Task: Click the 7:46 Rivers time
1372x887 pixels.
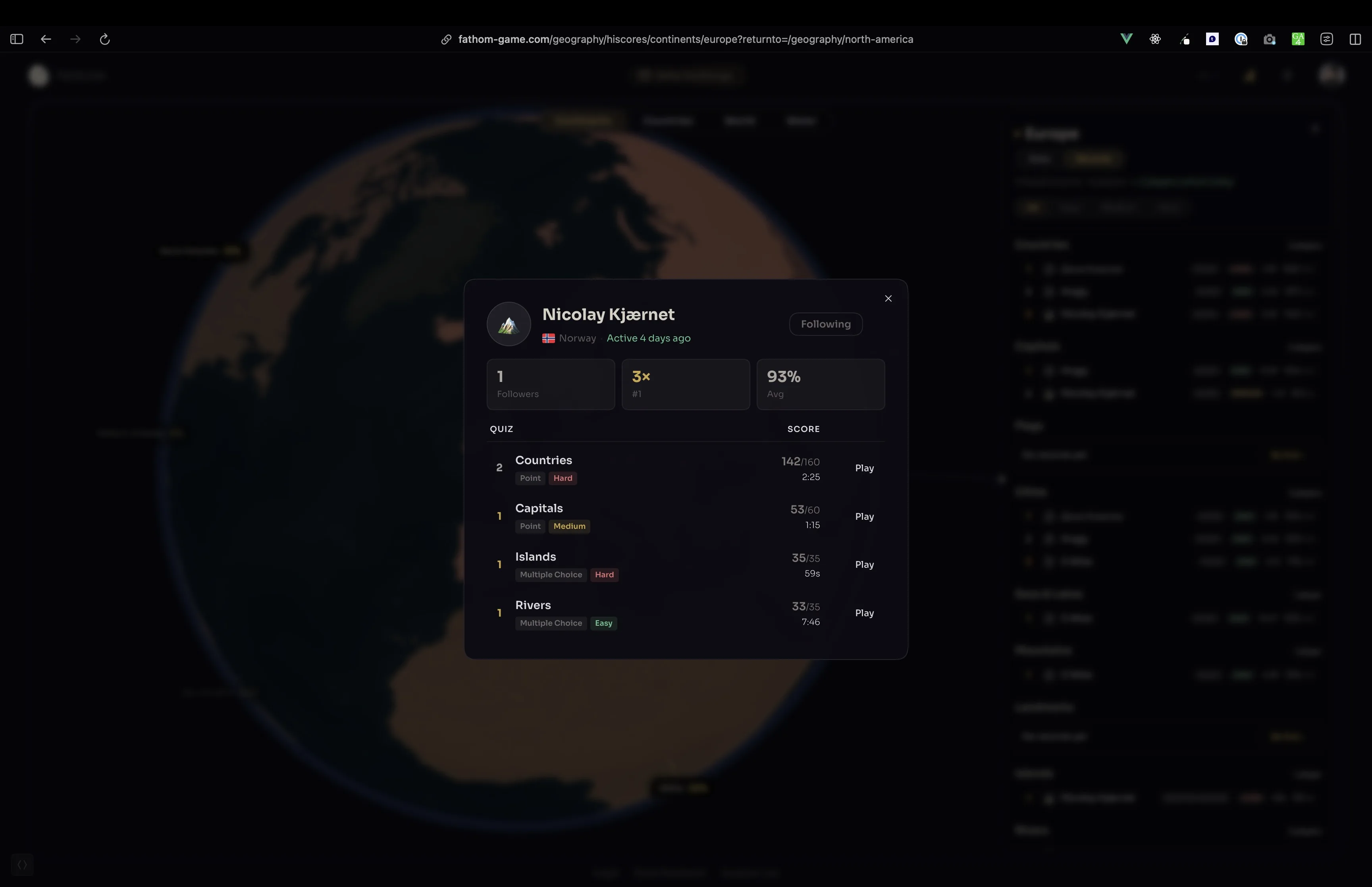Action: click(x=811, y=622)
